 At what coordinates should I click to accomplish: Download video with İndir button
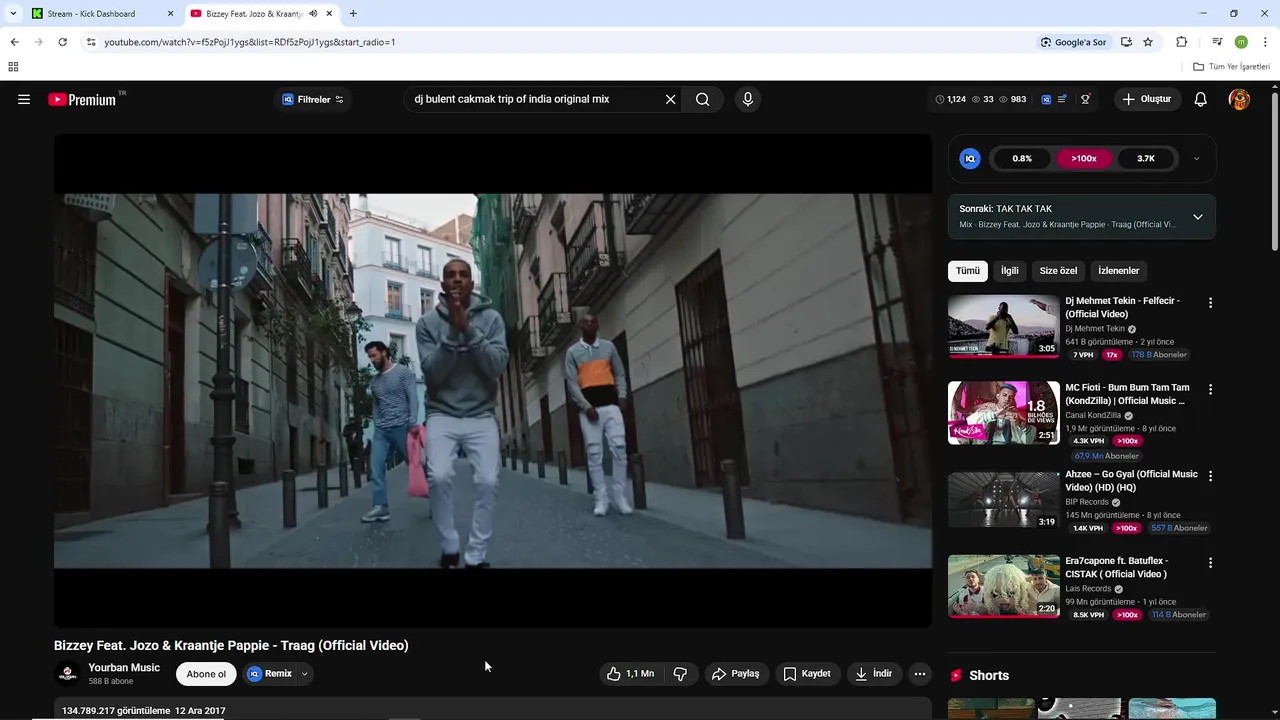click(874, 674)
